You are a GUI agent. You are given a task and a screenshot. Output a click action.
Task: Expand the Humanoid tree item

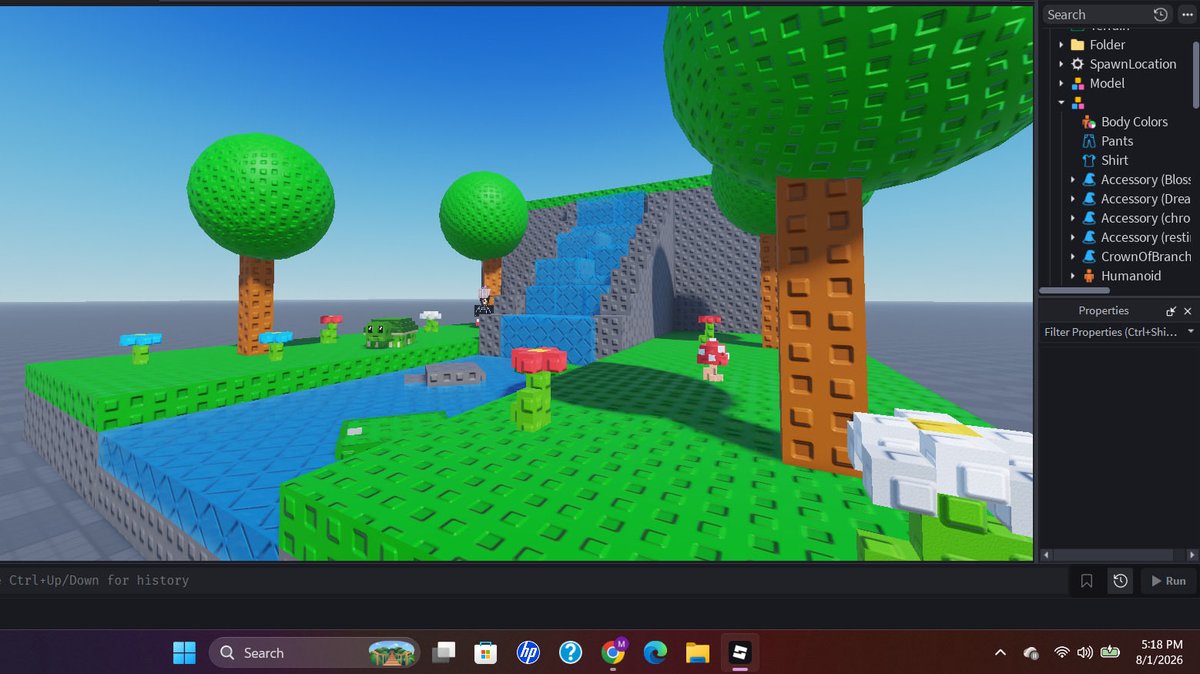1073,276
